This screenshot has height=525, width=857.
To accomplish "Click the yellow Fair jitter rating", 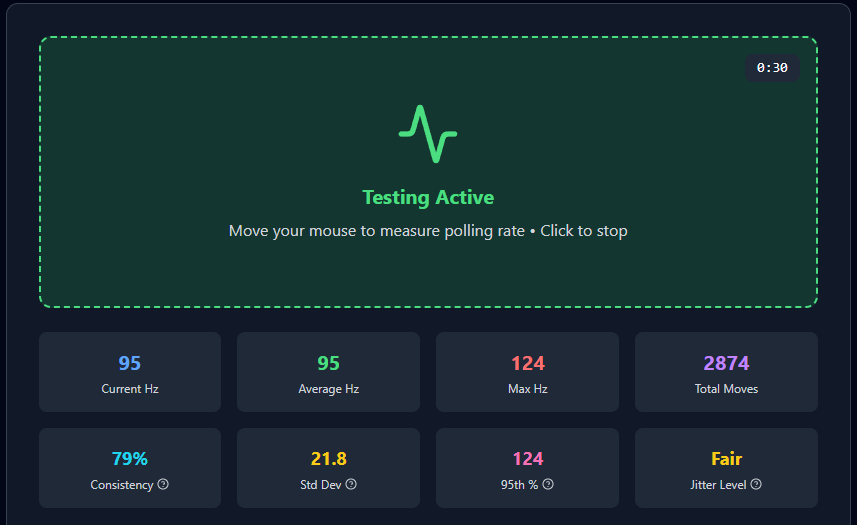I will tap(726, 459).
